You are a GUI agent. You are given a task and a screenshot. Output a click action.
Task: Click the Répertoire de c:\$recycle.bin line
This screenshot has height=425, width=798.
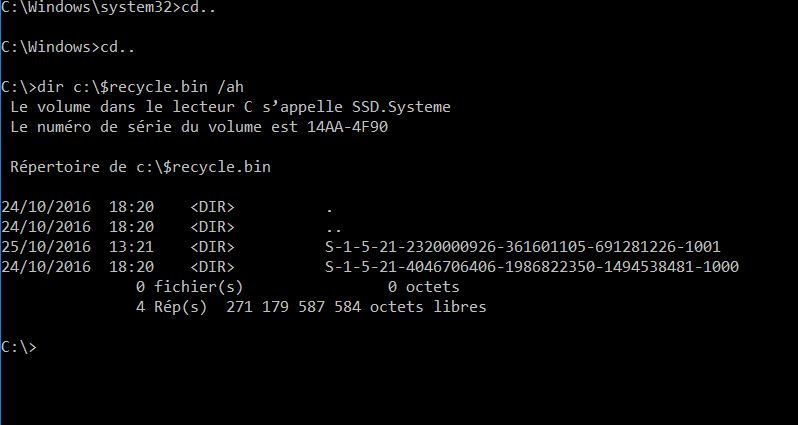click(x=140, y=167)
